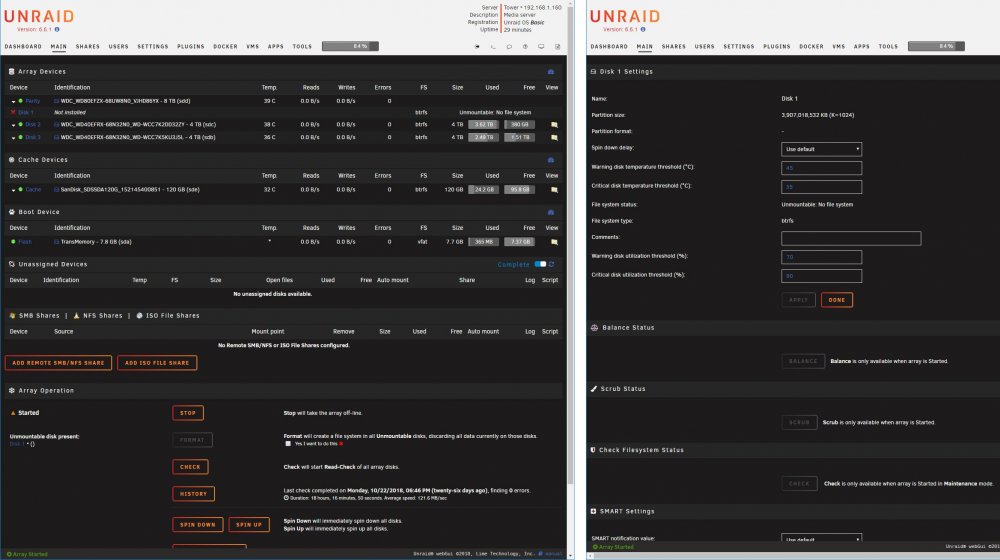Expand the Cache device arrow

pos(13,190)
